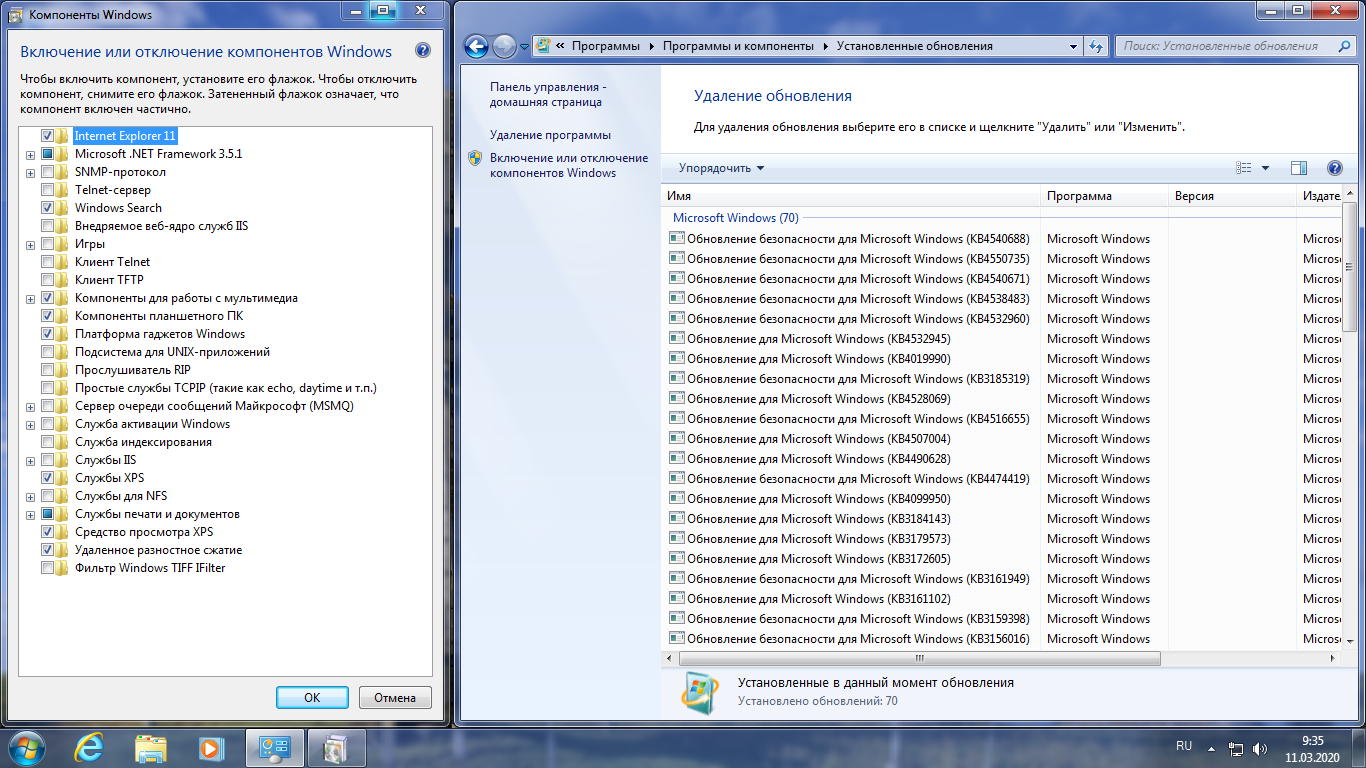The image size is (1366, 768).
Task: Open Windows Explorer from taskbar
Action: (151, 747)
